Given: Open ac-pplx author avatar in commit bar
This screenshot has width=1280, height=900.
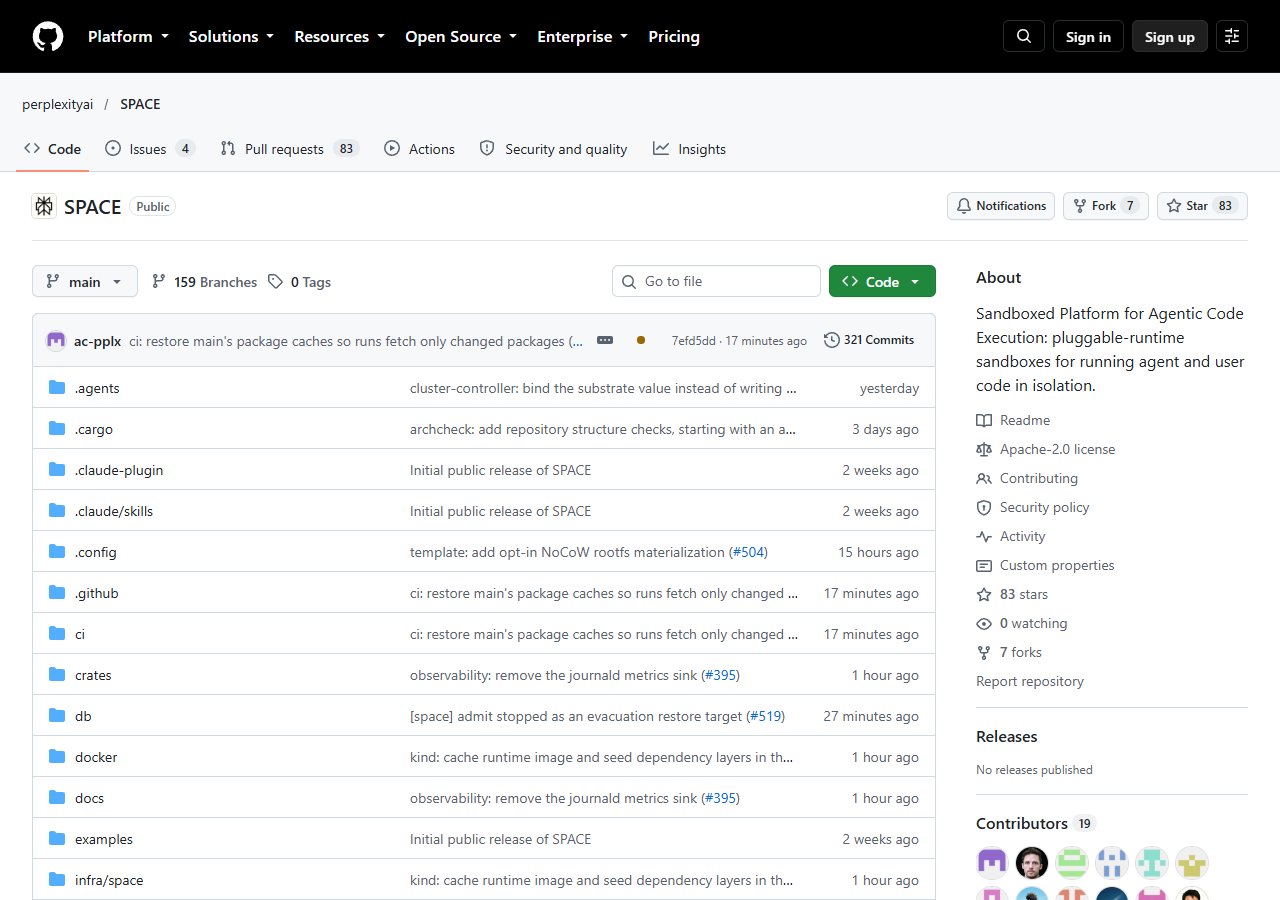Looking at the screenshot, I should tap(56, 341).
